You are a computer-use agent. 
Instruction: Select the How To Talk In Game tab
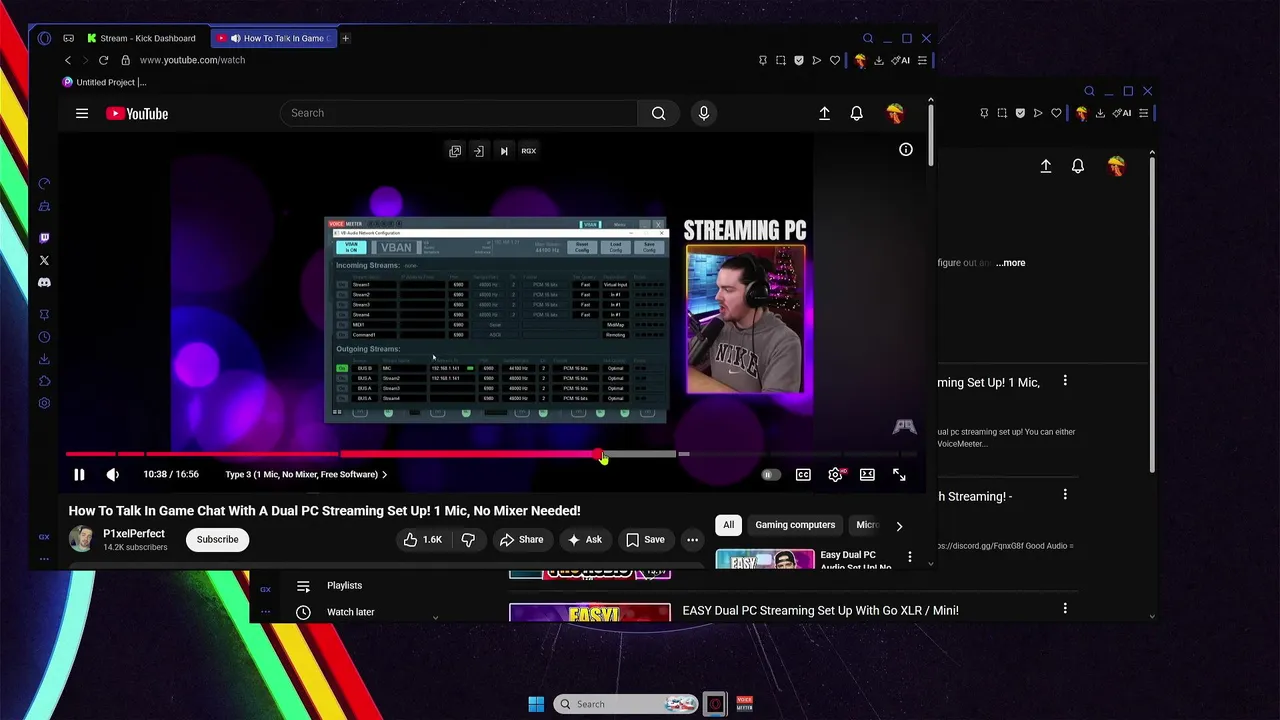click(x=274, y=38)
